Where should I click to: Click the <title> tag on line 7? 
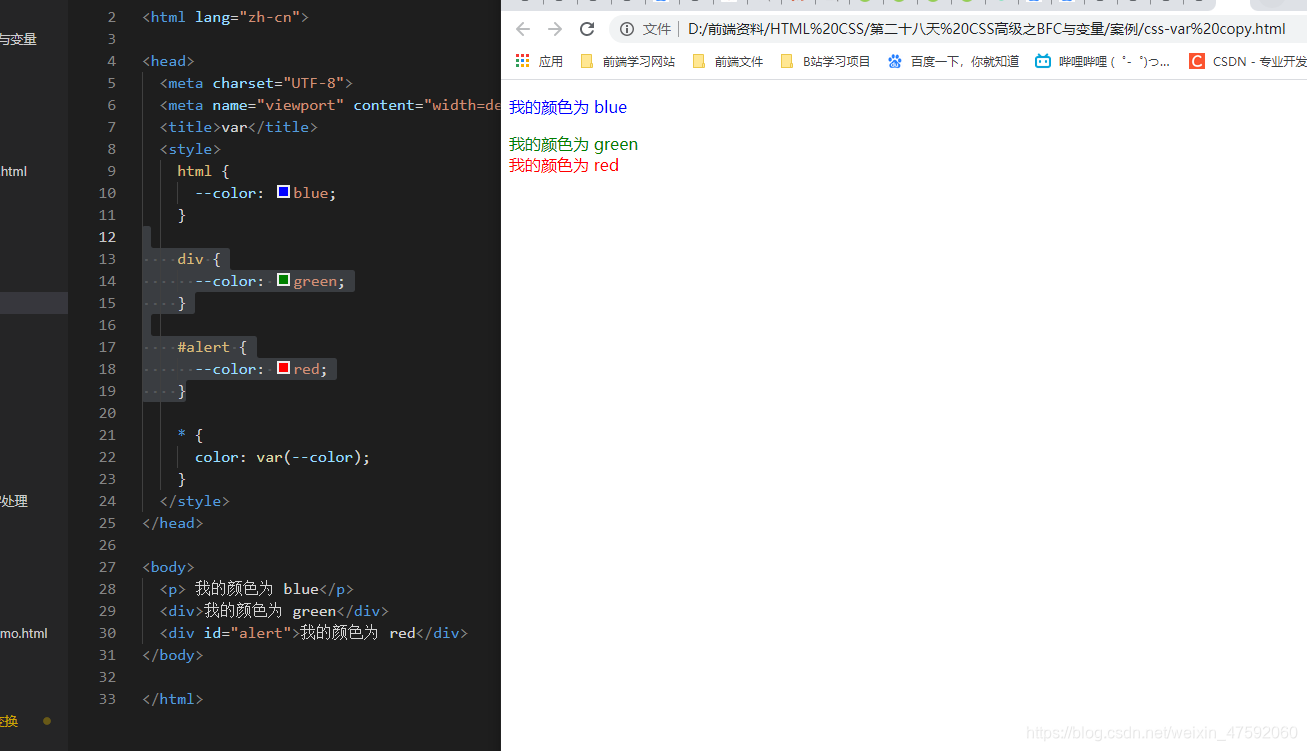pyautogui.click(x=190, y=127)
